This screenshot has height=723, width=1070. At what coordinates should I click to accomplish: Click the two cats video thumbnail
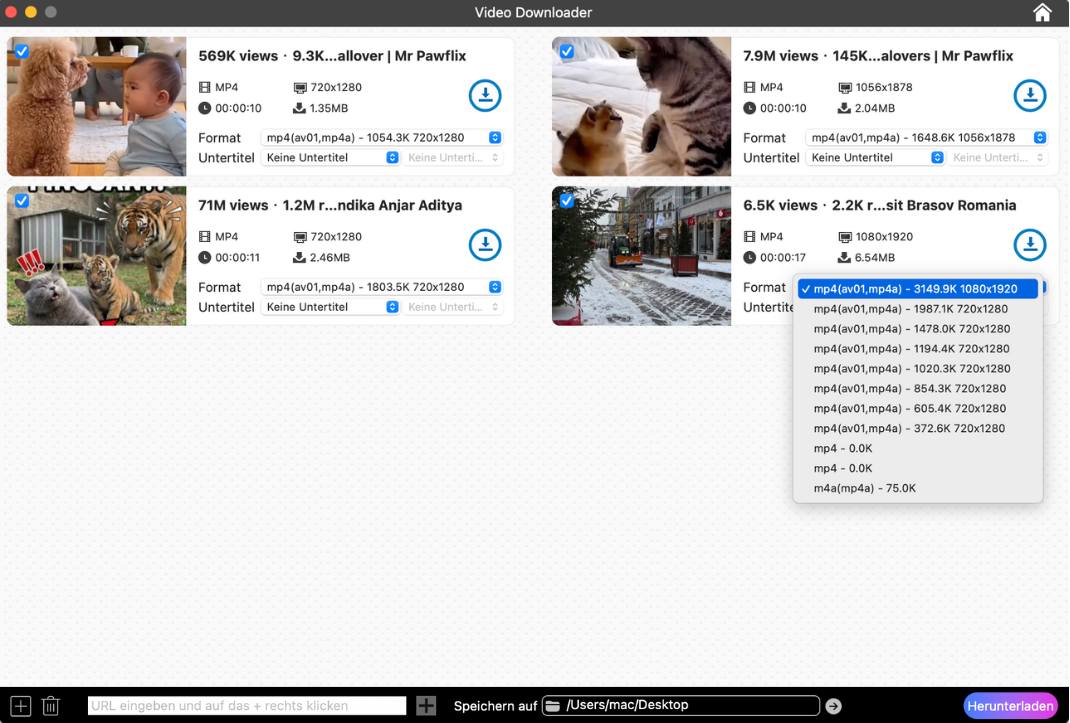(x=641, y=107)
